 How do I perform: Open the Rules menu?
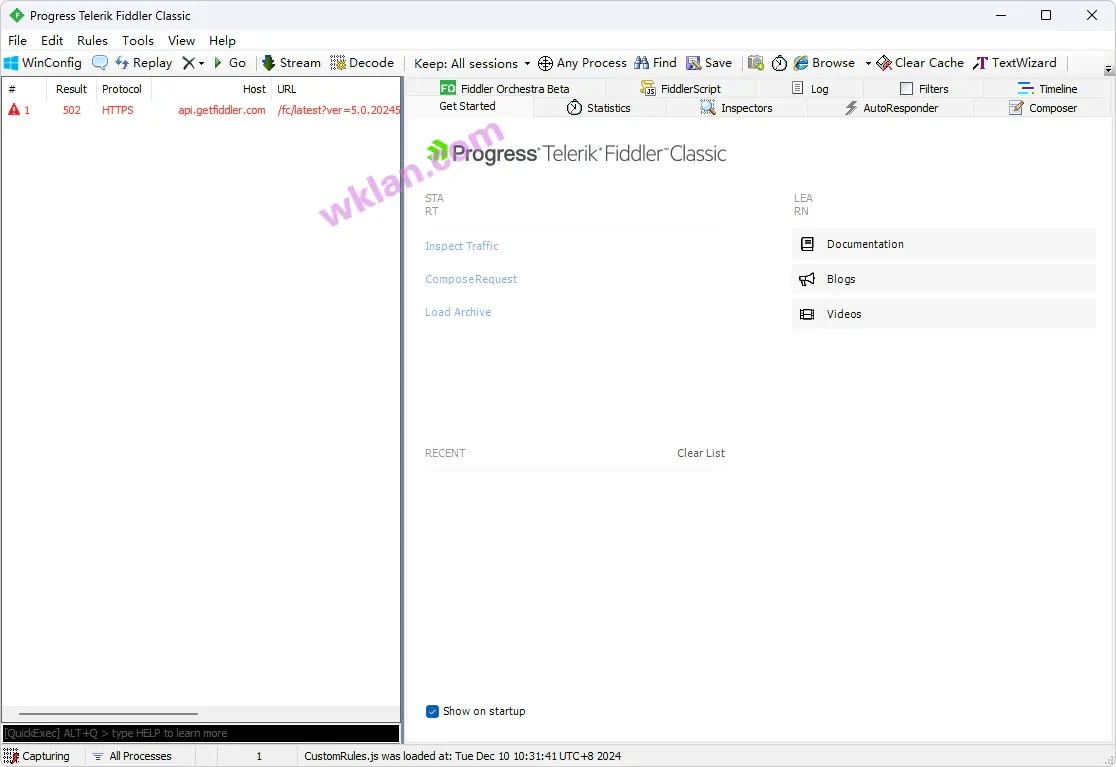click(93, 41)
